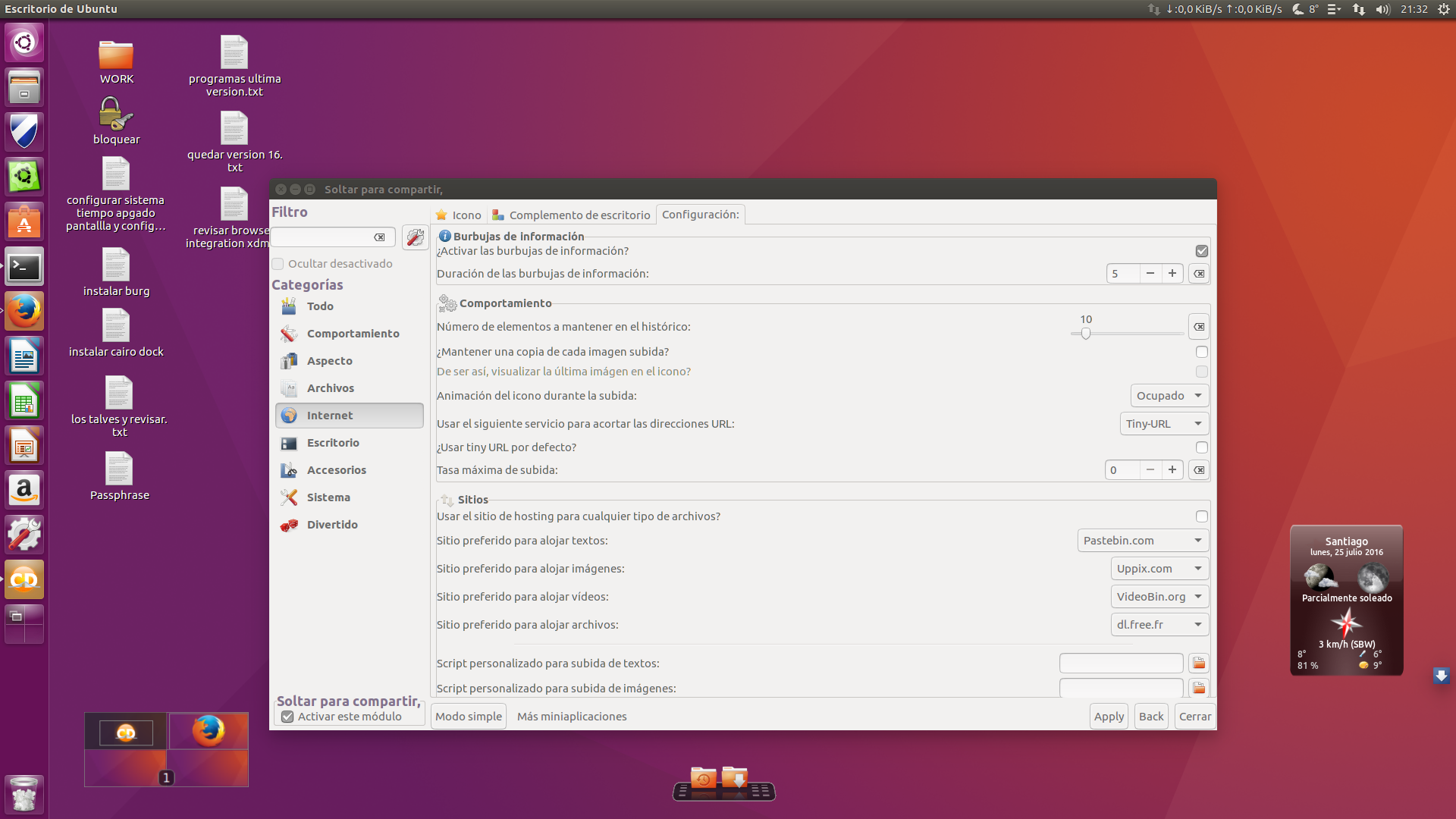Open Terminal from the launcher
Screen dimensions: 1456x819
click(24, 267)
